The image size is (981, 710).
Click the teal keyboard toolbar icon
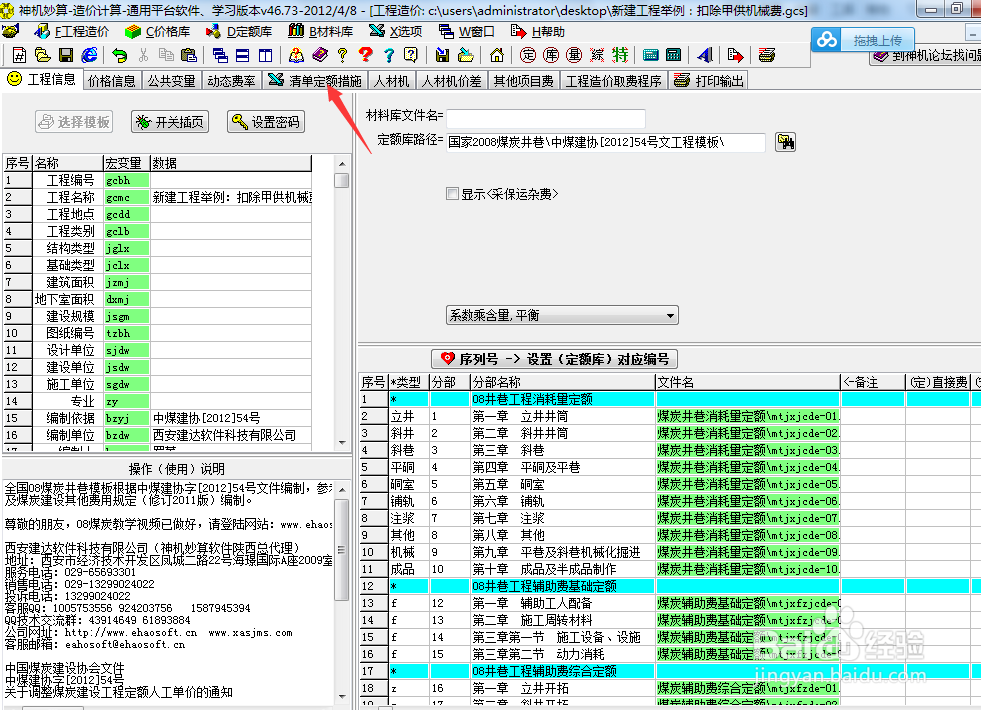coord(651,56)
